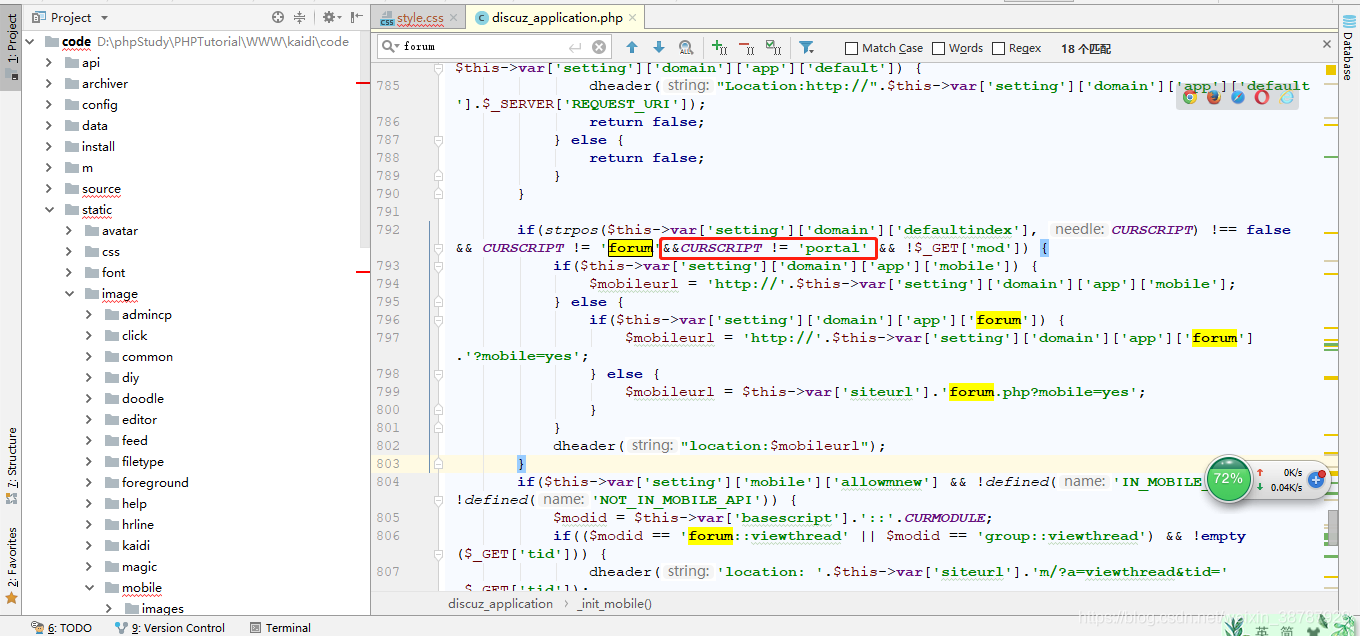Expand the admincp folder

89,315
